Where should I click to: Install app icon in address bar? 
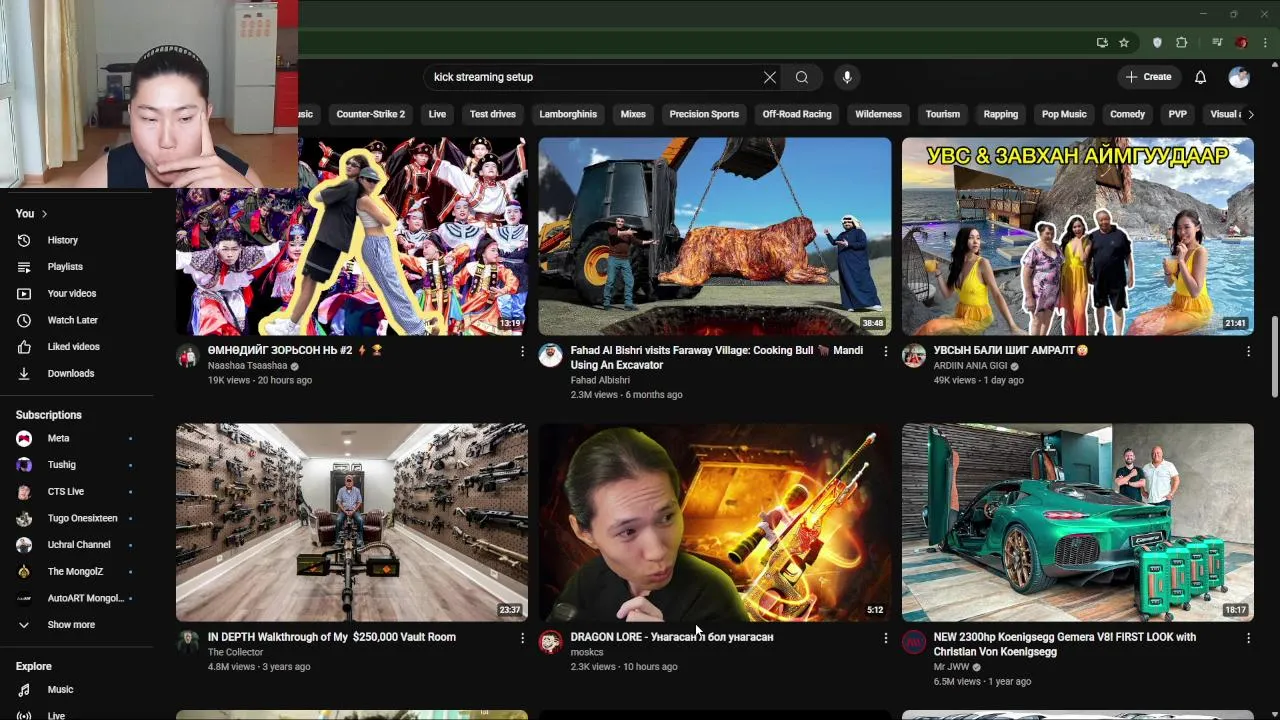click(x=1102, y=43)
